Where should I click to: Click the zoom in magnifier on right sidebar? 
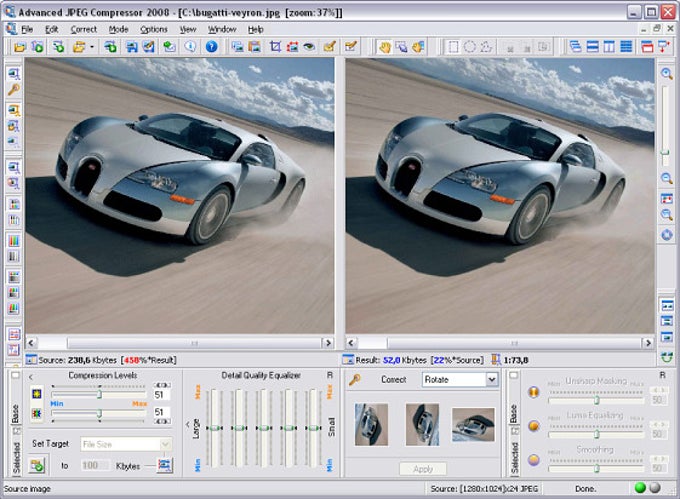coord(666,73)
